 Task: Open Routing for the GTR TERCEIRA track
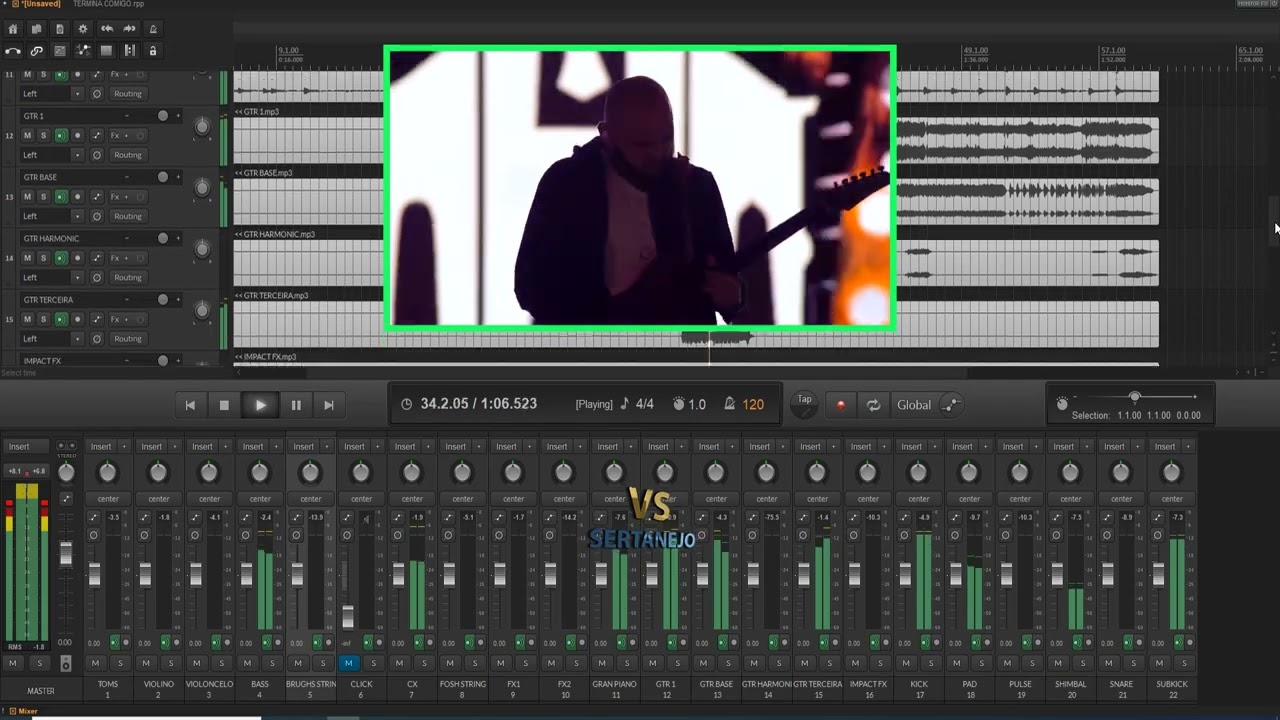pyautogui.click(x=127, y=339)
